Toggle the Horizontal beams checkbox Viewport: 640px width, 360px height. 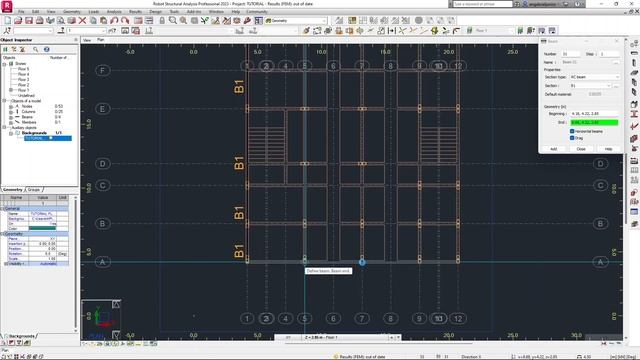572,131
